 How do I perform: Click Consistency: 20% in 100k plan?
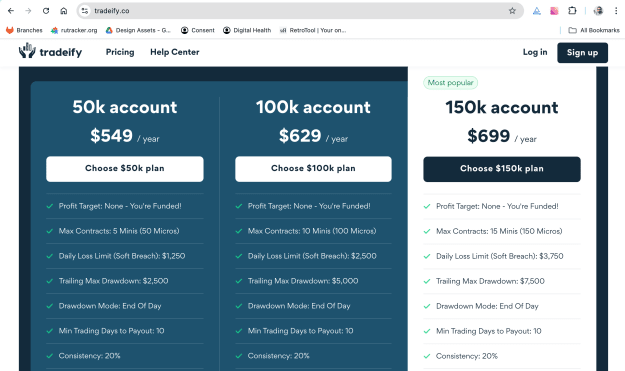click(279, 356)
